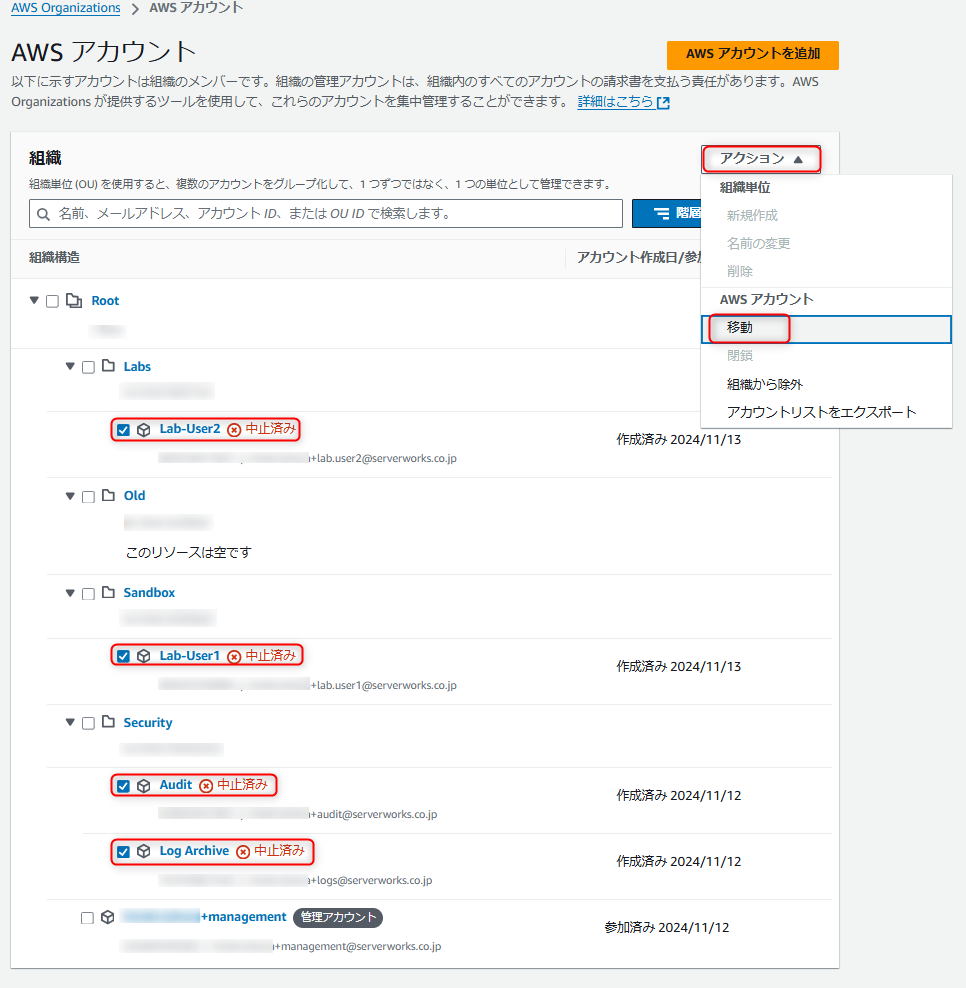Image resolution: width=966 pixels, height=988 pixels.
Task: Collapse the Old OU node
Action: coord(70,496)
